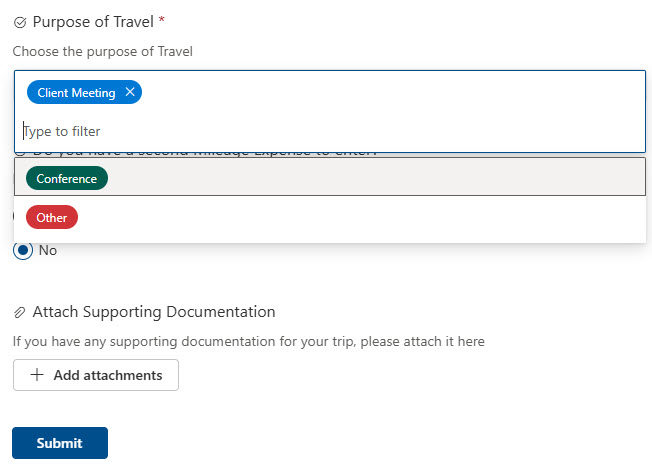Click the Purpose of Travel checkmark icon
652x470 pixels.
(20, 22)
